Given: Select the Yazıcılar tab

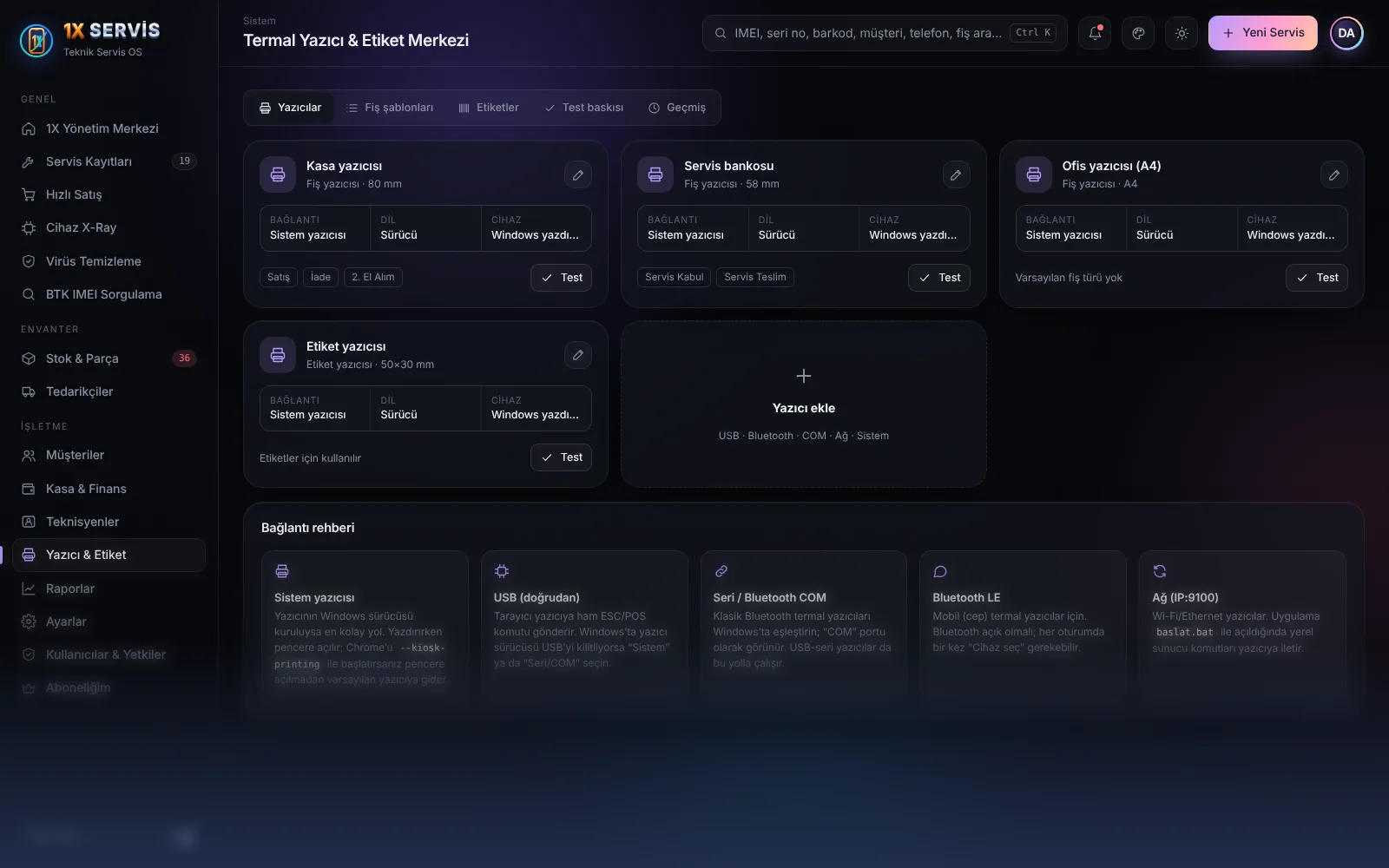Looking at the screenshot, I should (291, 108).
